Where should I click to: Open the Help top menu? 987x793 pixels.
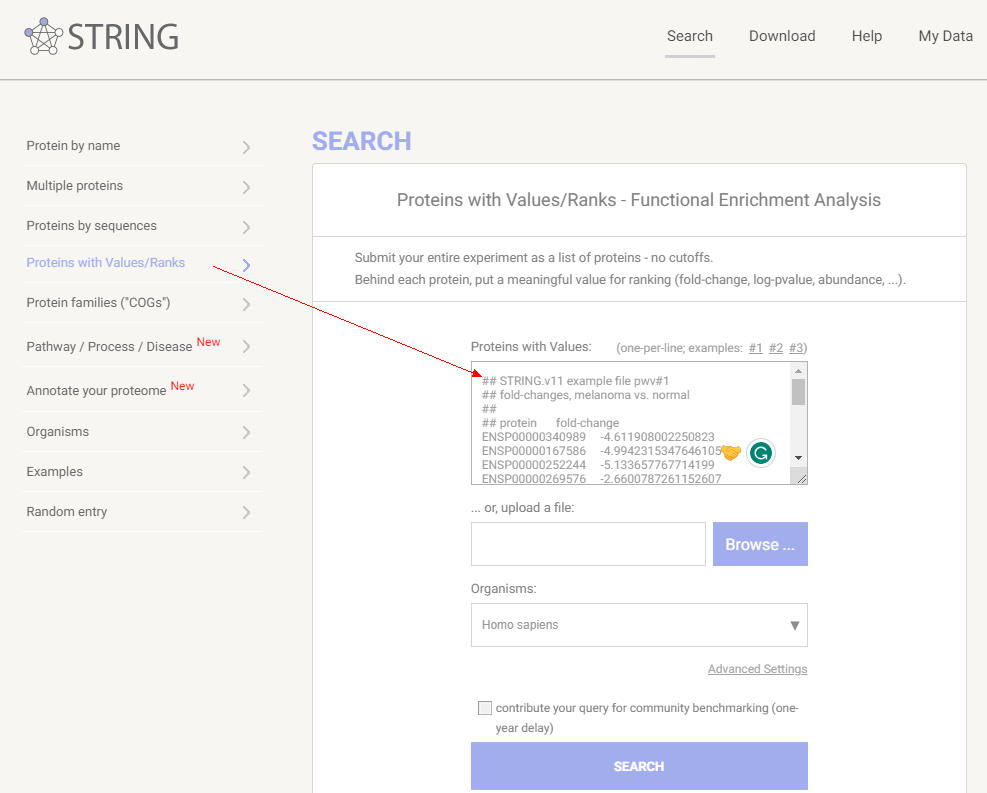coord(867,36)
